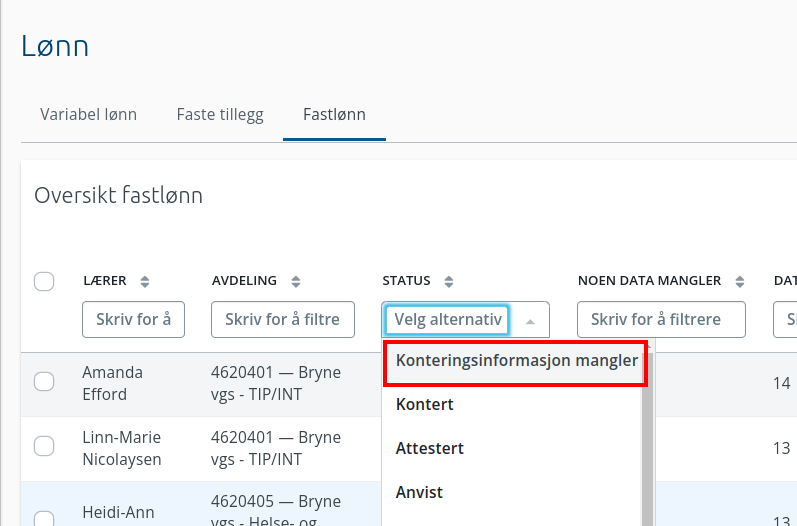This screenshot has width=797, height=526.
Task: Select Anvist status option
Action: (x=419, y=492)
